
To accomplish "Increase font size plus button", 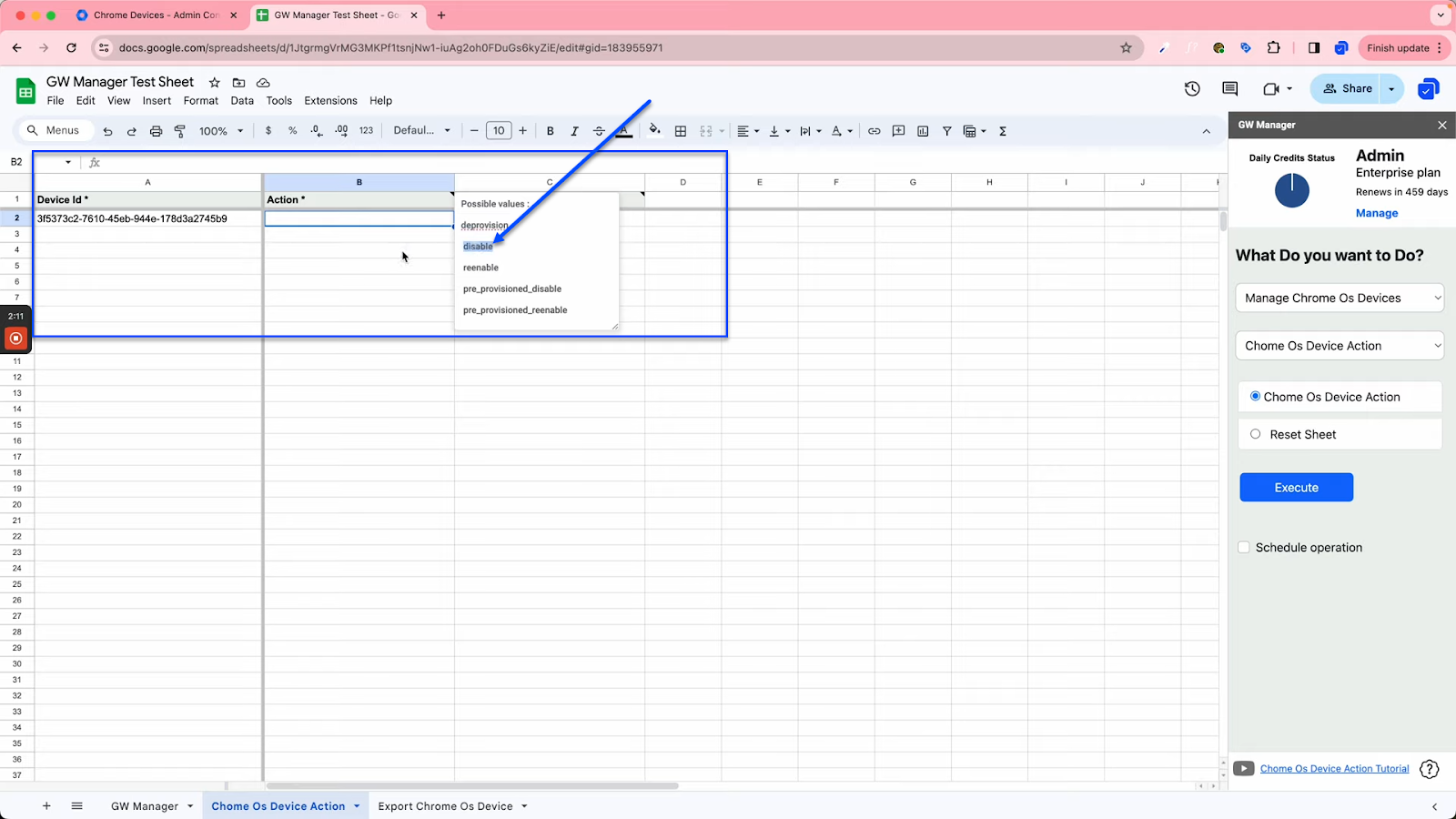I will click(522, 131).
